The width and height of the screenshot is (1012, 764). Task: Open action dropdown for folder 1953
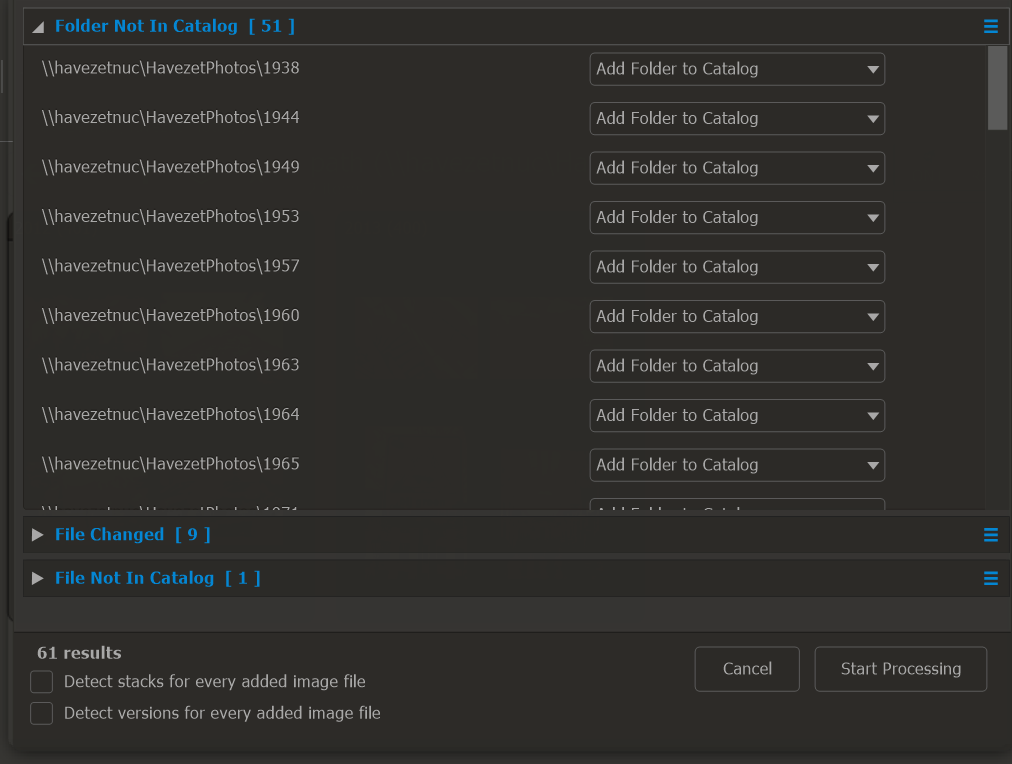(737, 217)
